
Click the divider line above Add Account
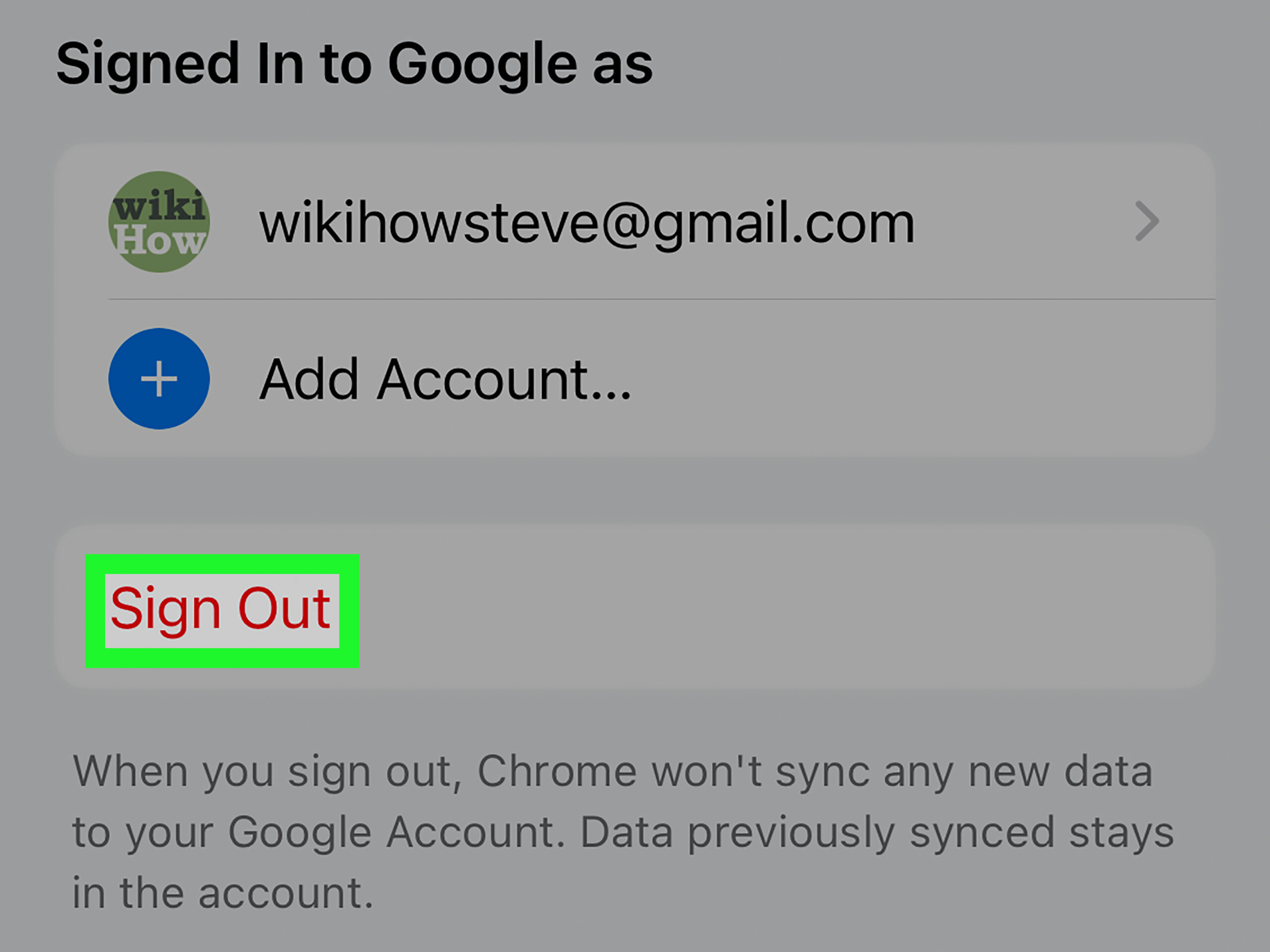[660, 299]
